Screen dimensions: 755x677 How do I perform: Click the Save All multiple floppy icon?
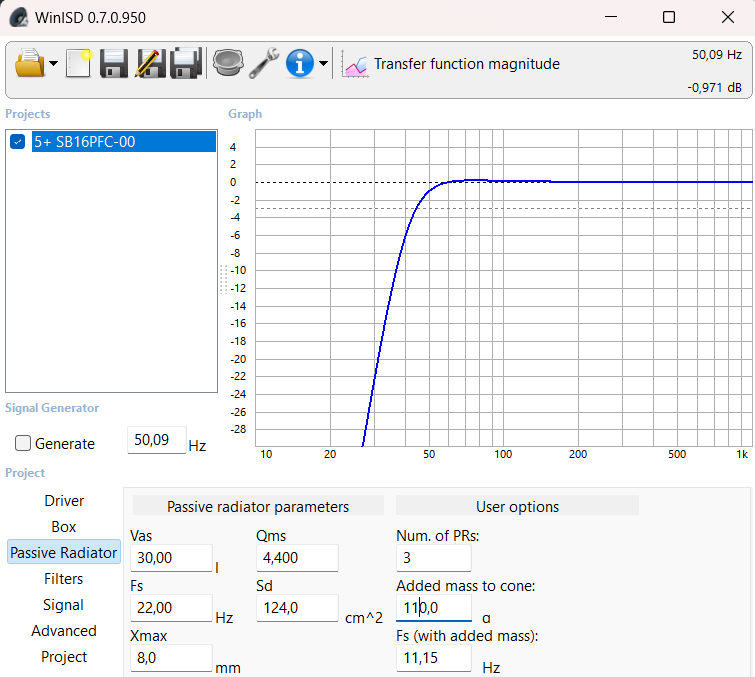point(186,63)
